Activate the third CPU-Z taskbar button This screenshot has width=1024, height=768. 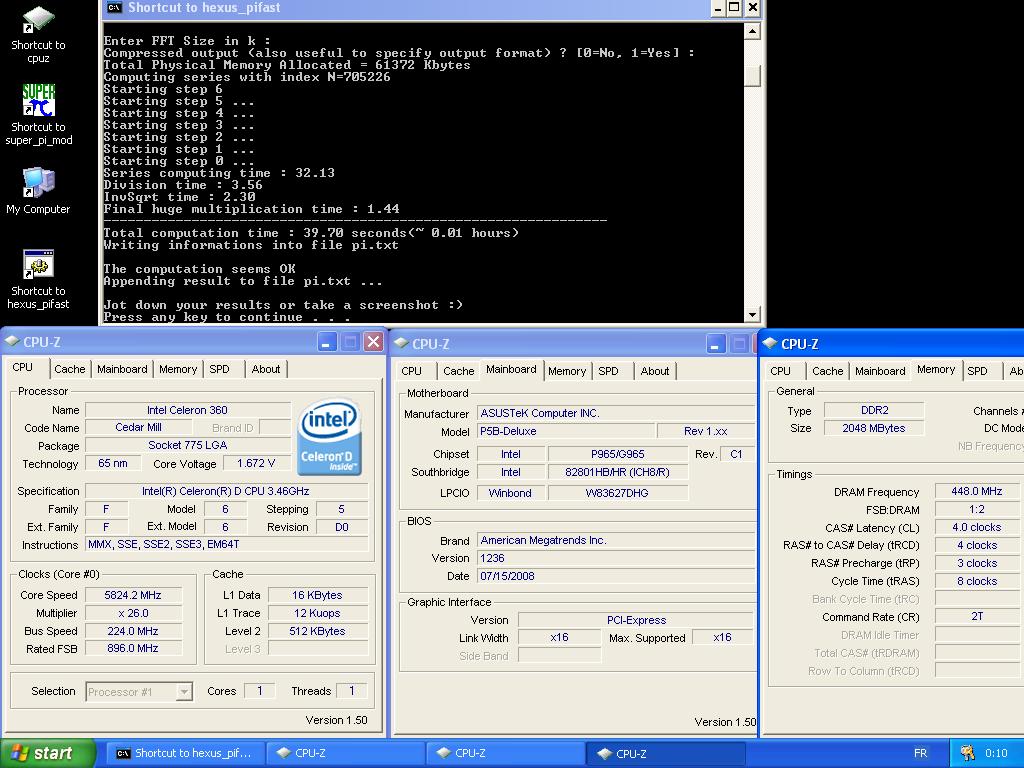coord(665,753)
